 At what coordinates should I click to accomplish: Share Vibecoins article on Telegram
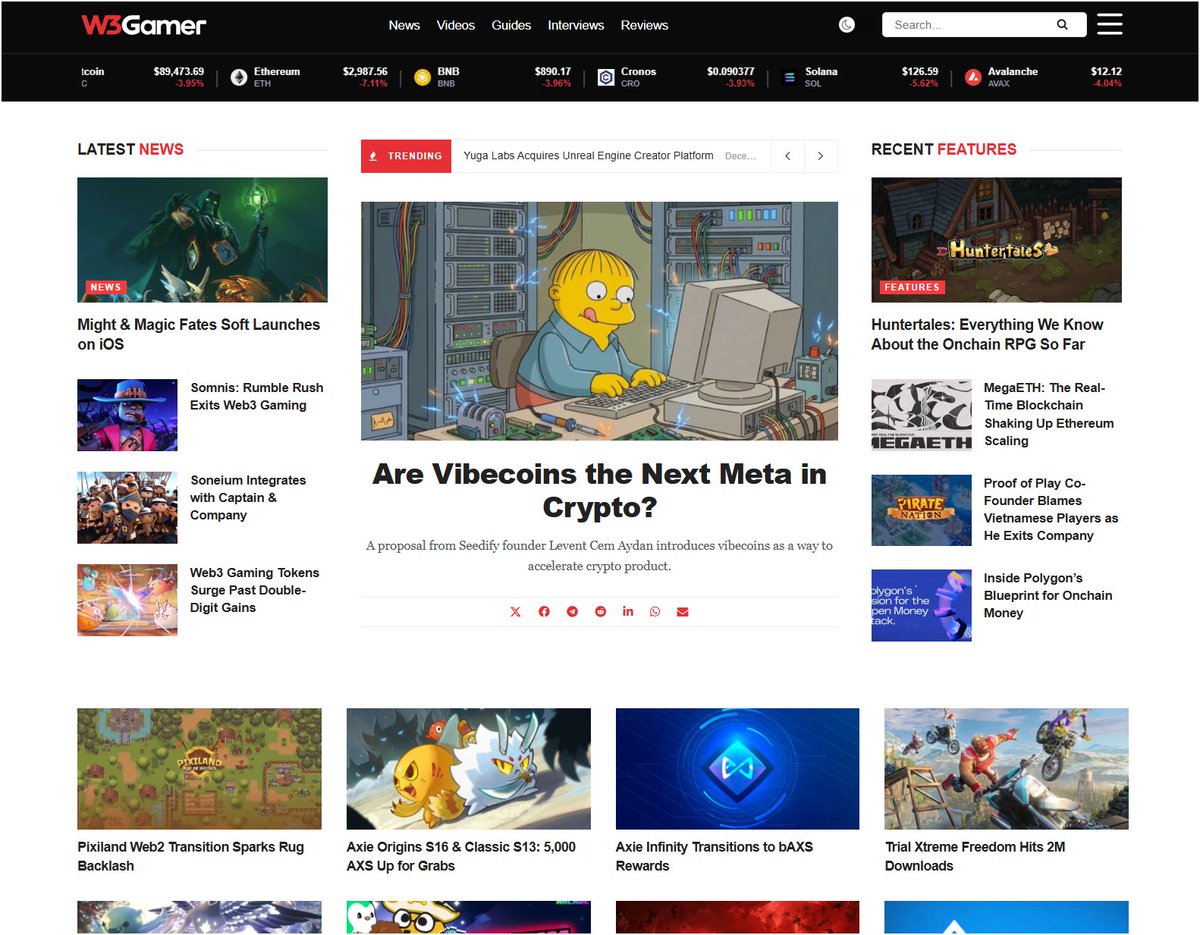tap(572, 612)
